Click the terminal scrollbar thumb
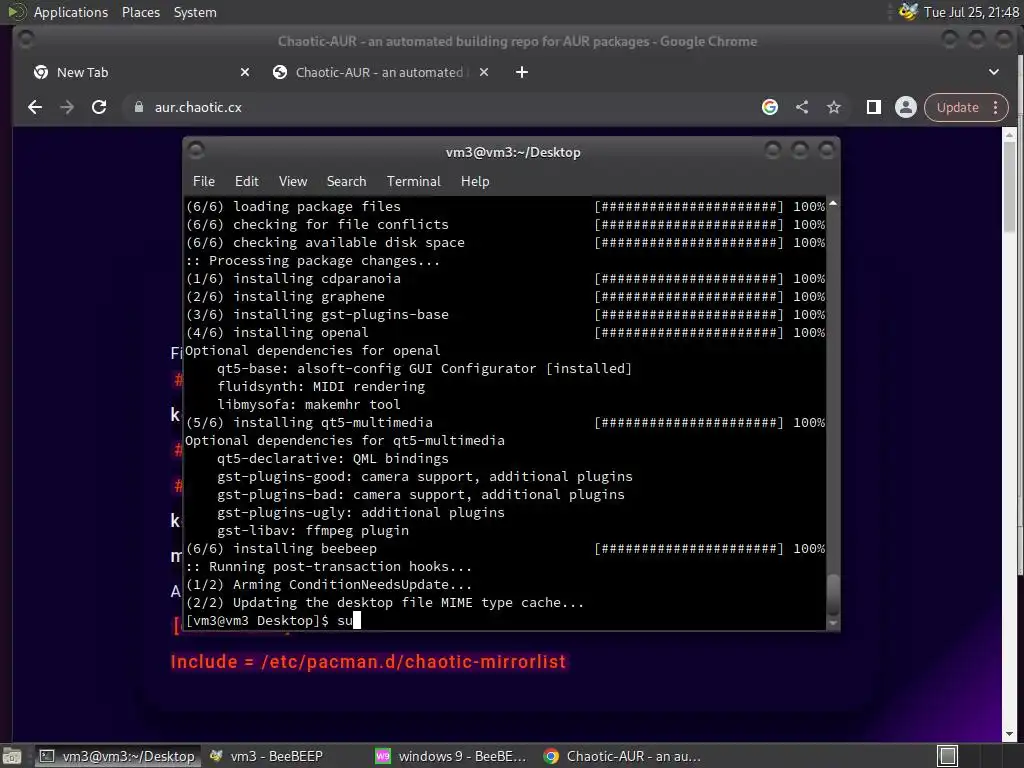The height and width of the screenshot is (768, 1024). [833, 594]
